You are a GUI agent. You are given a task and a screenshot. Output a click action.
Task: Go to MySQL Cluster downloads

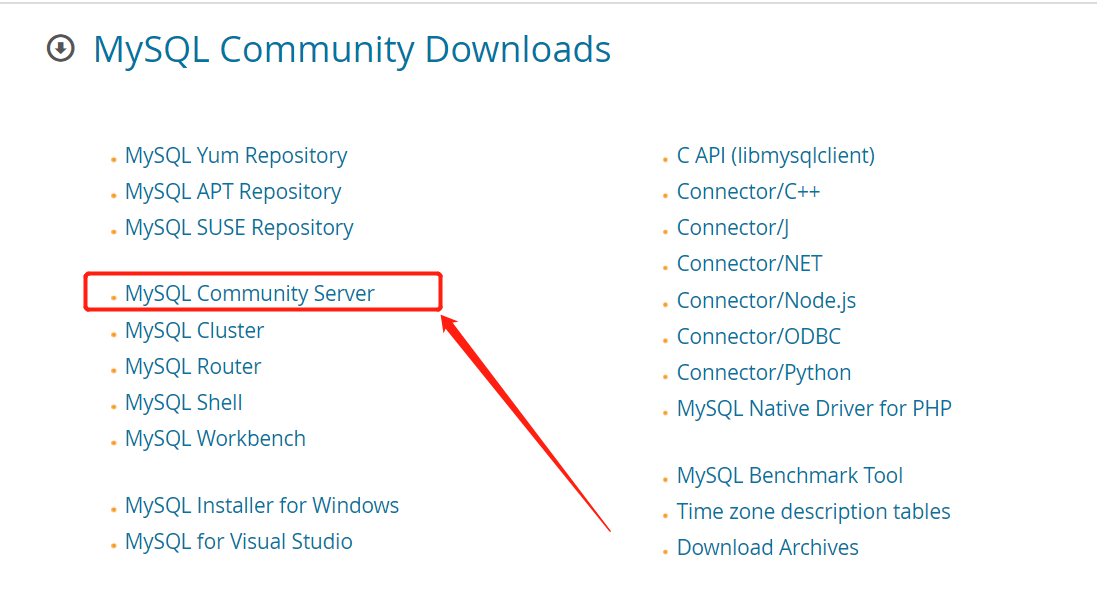[194, 330]
